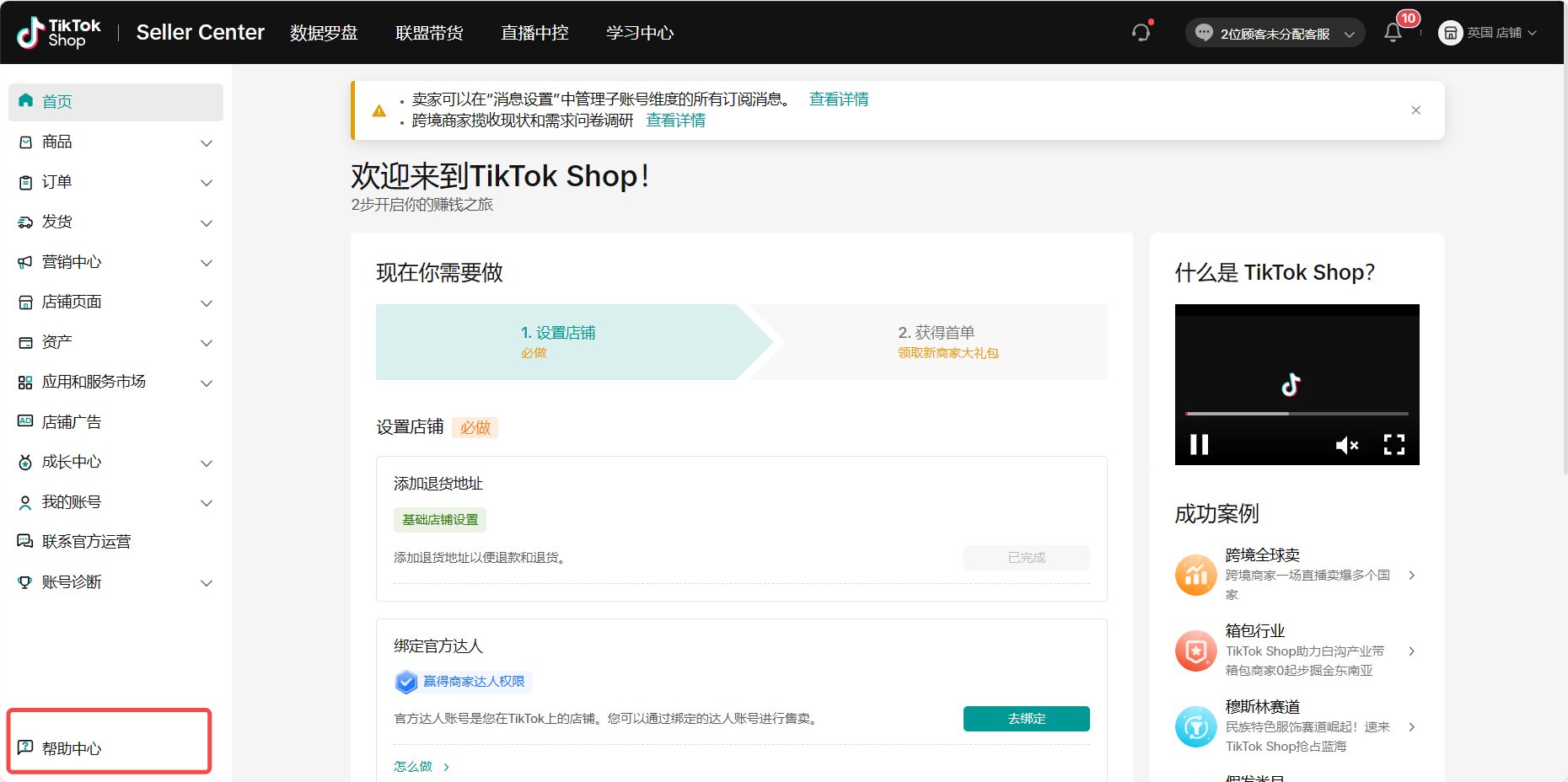The width and height of the screenshot is (1568, 782).
Task: Expand the 营销中心 sidebar section
Action: (115, 262)
